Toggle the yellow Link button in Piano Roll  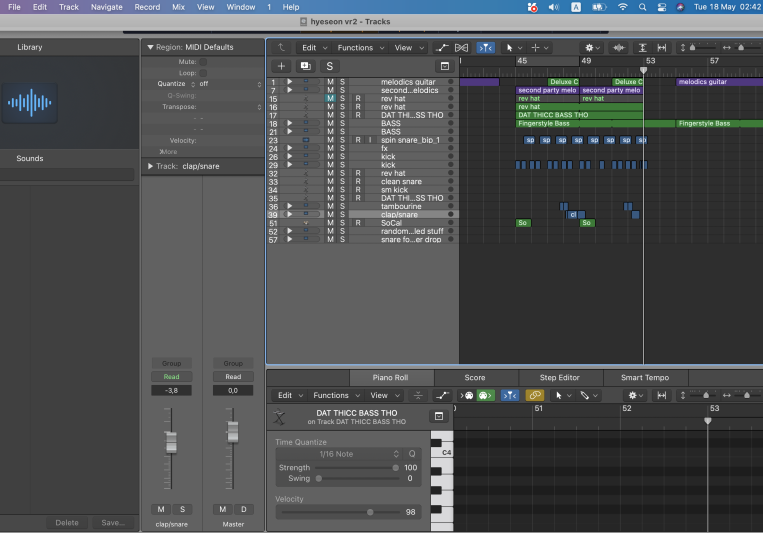point(534,395)
